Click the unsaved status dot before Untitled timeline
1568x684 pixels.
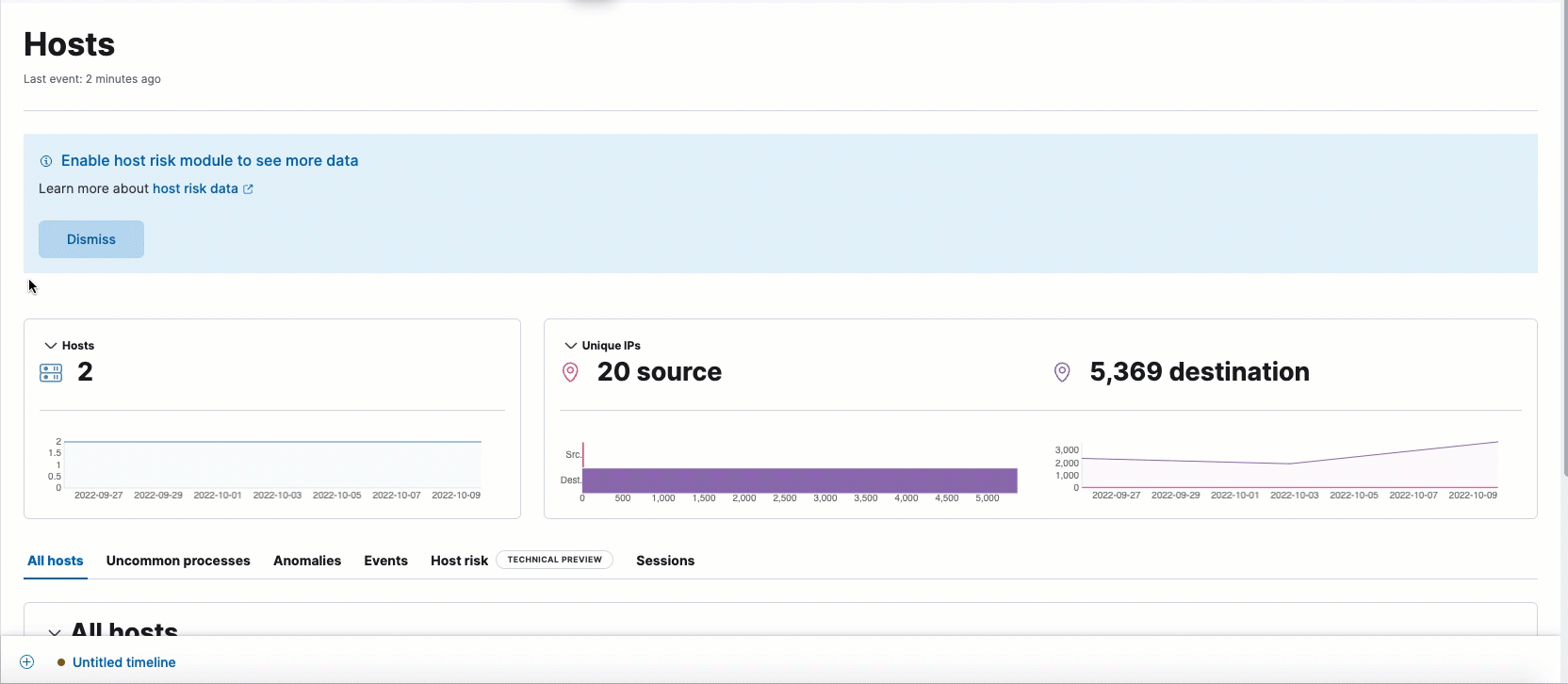click(x=61, y=662)
